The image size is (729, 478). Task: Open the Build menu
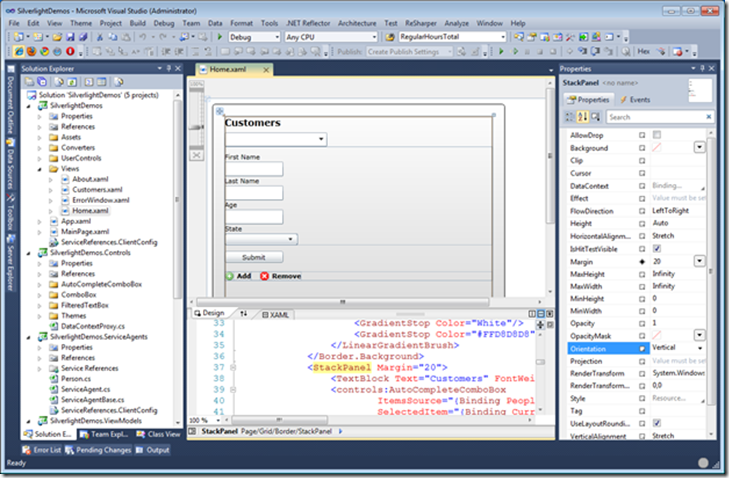click(137, 23)
